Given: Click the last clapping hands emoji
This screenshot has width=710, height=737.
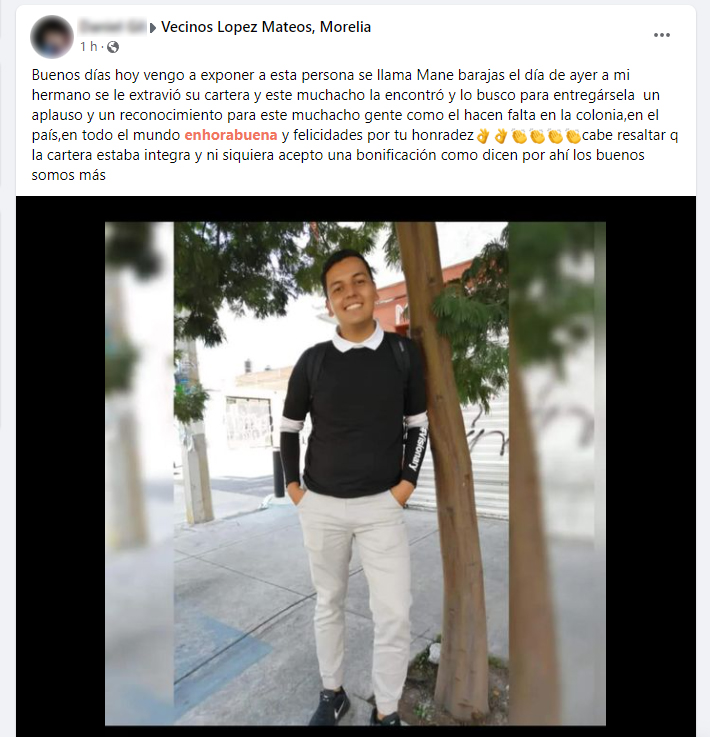Looking at the screenshot, I should tap(573, 136).
